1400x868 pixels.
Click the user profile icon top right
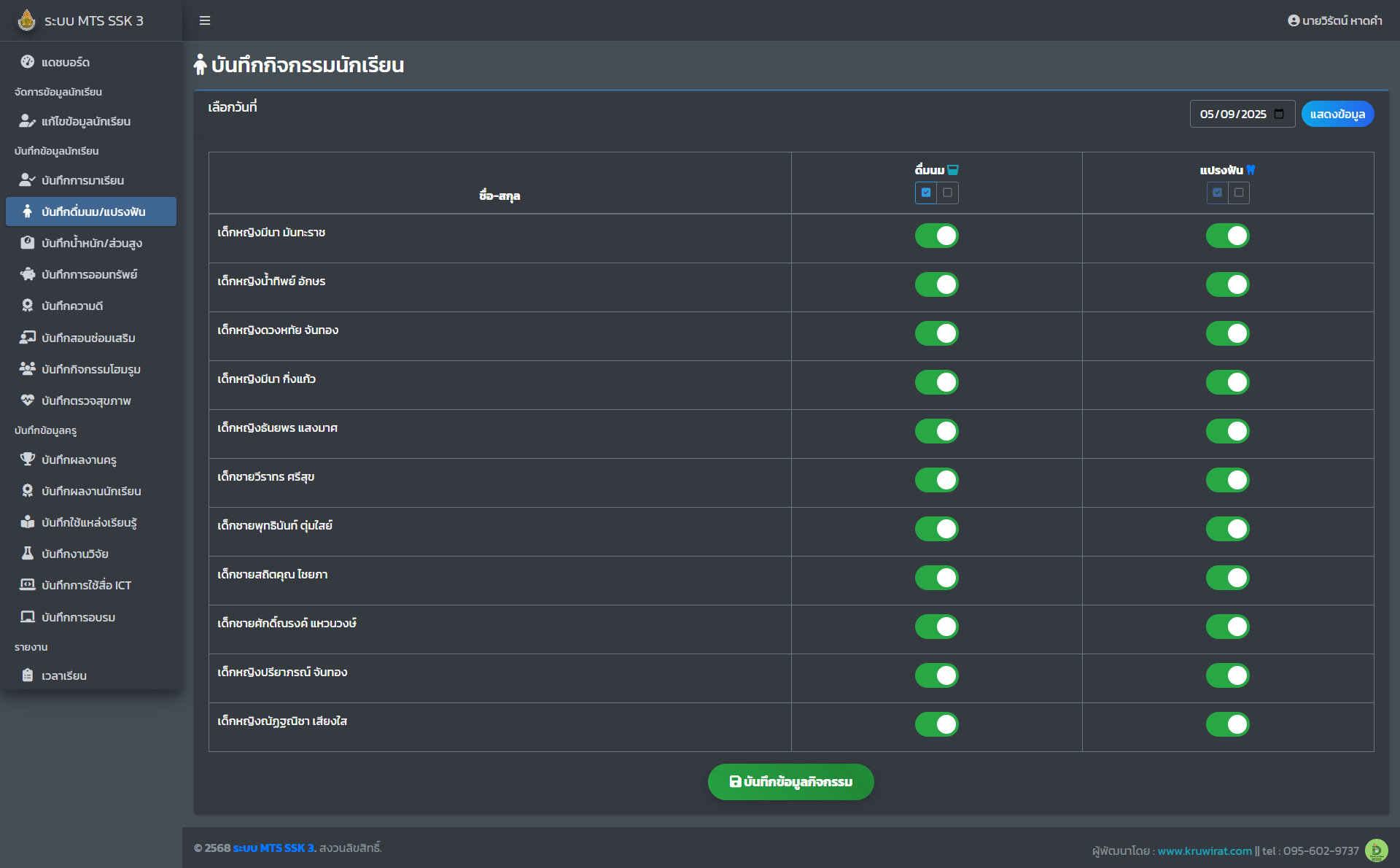click(x=1293, y=20)
